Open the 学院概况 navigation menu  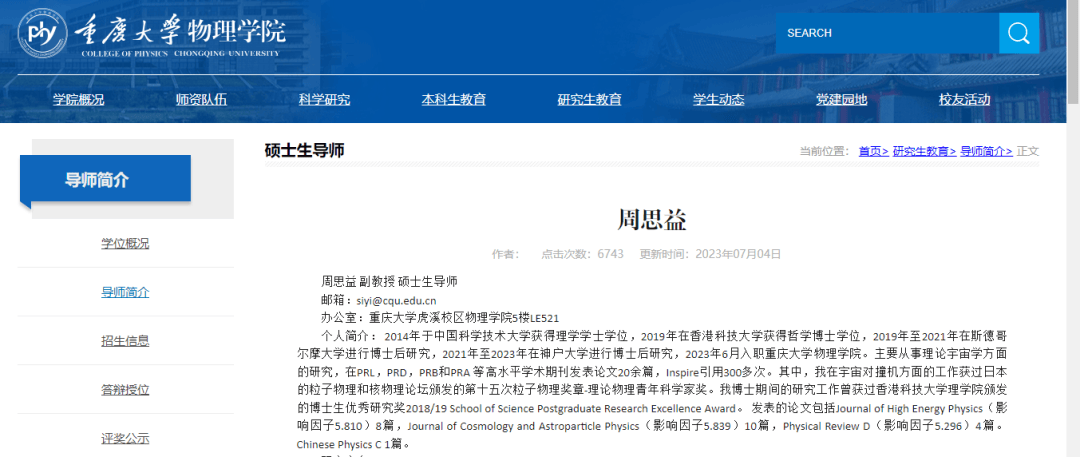click(x=78, y=99)
